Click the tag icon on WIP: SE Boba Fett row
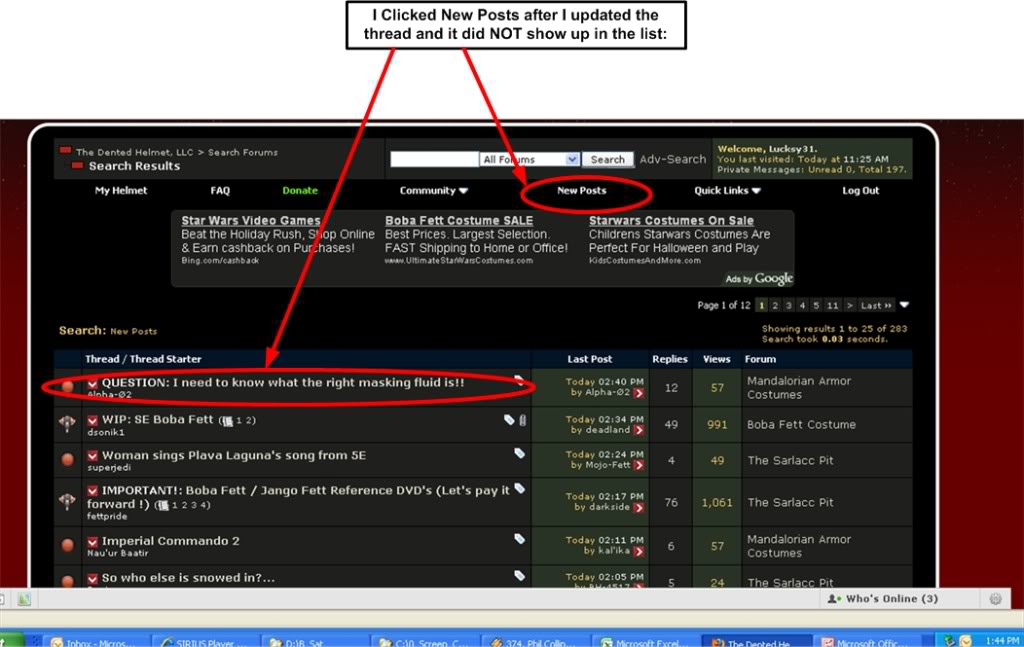1024x647 pixels. 509,420
